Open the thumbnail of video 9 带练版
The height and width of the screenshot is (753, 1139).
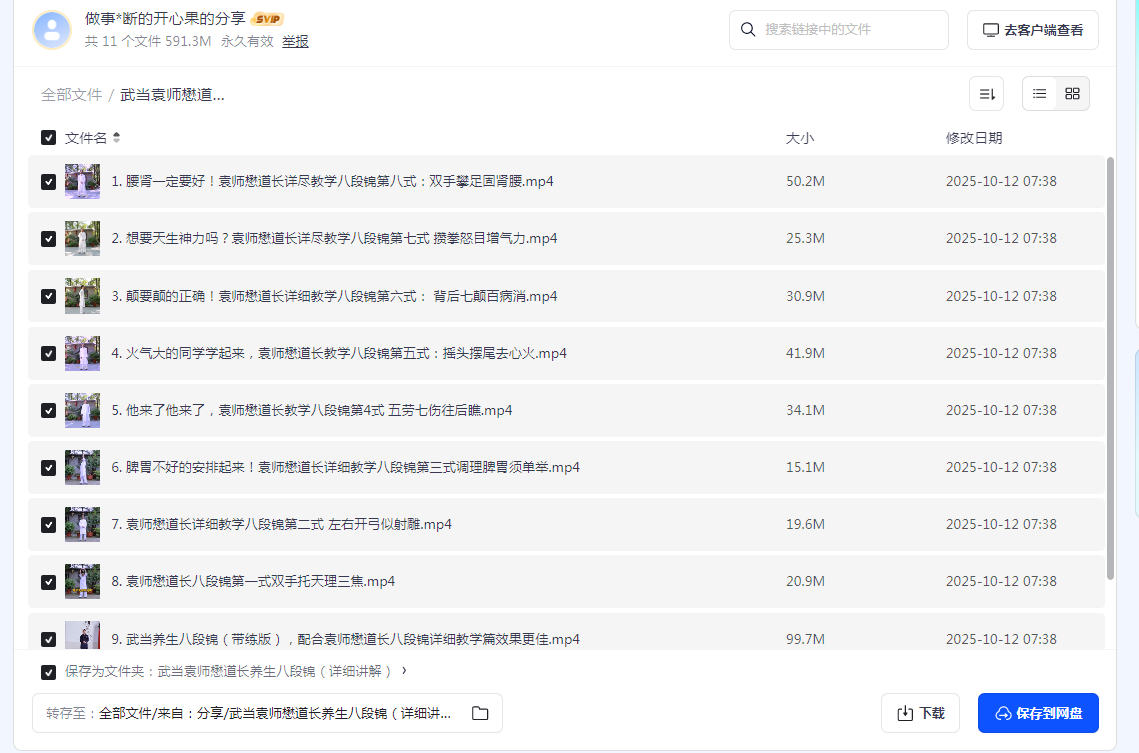pos(83,638)
